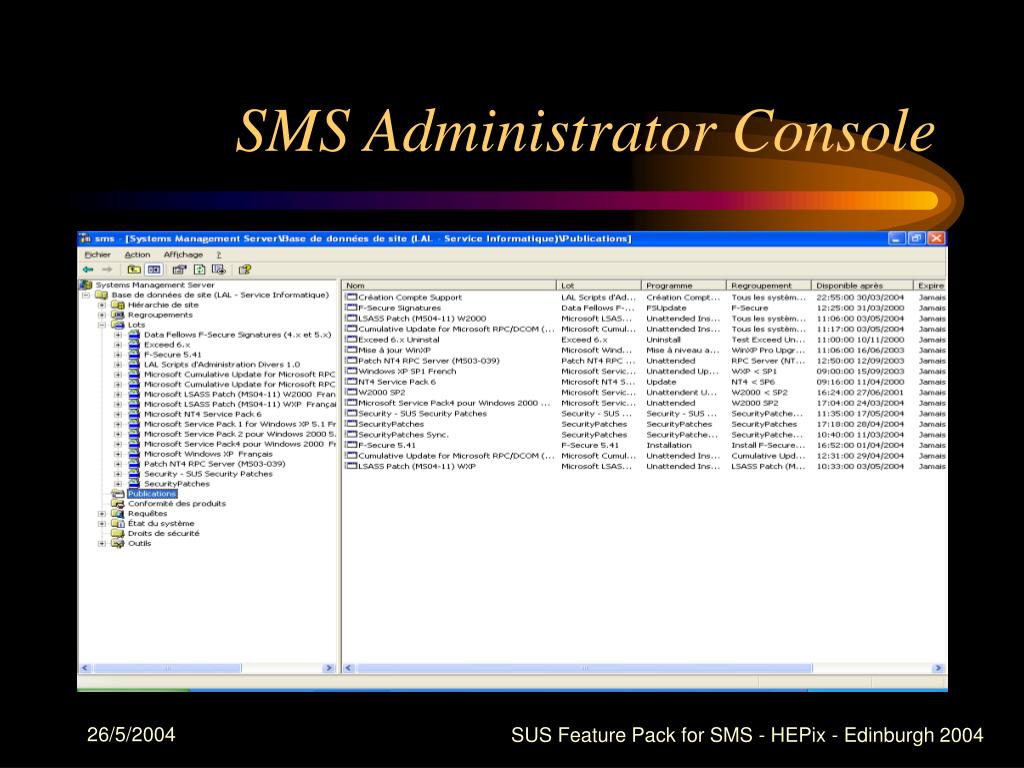The height and width of the screenshot is (768, 1024).
Task: Collapse the Lots node
Action: pyautogui.click(x=102, y=325)
